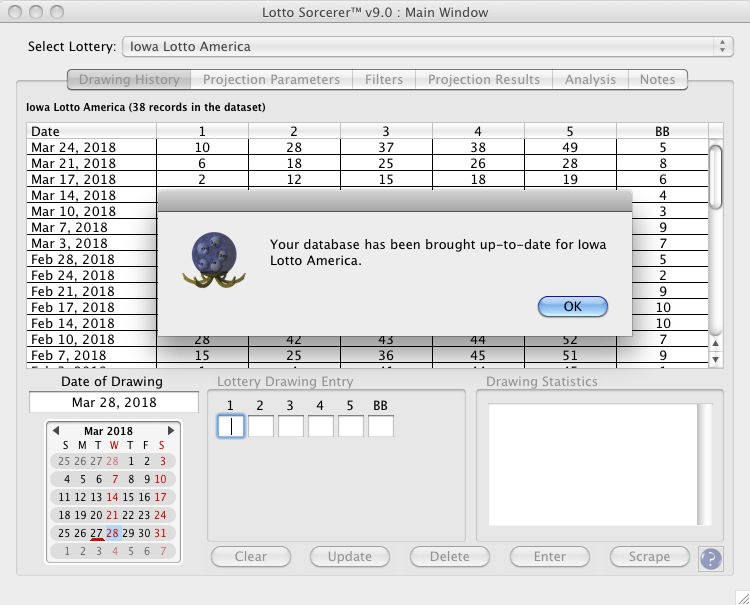Image resolution: width=750 pixels, height=605 pixels.
Task: Click the blue help question mark icon
Action: click(710, 558)
